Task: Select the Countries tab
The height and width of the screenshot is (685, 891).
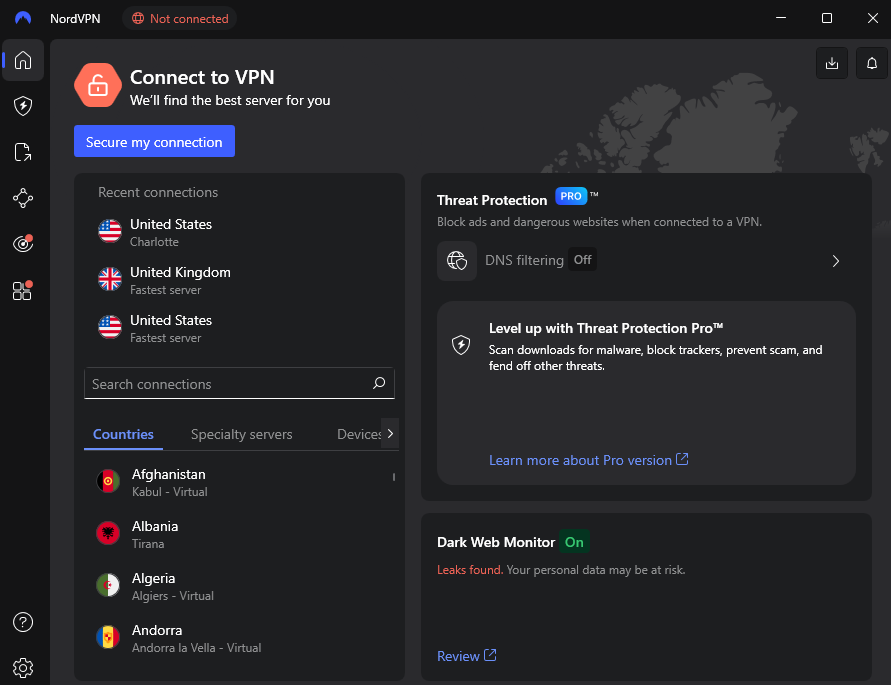Action: click(123, 434)
